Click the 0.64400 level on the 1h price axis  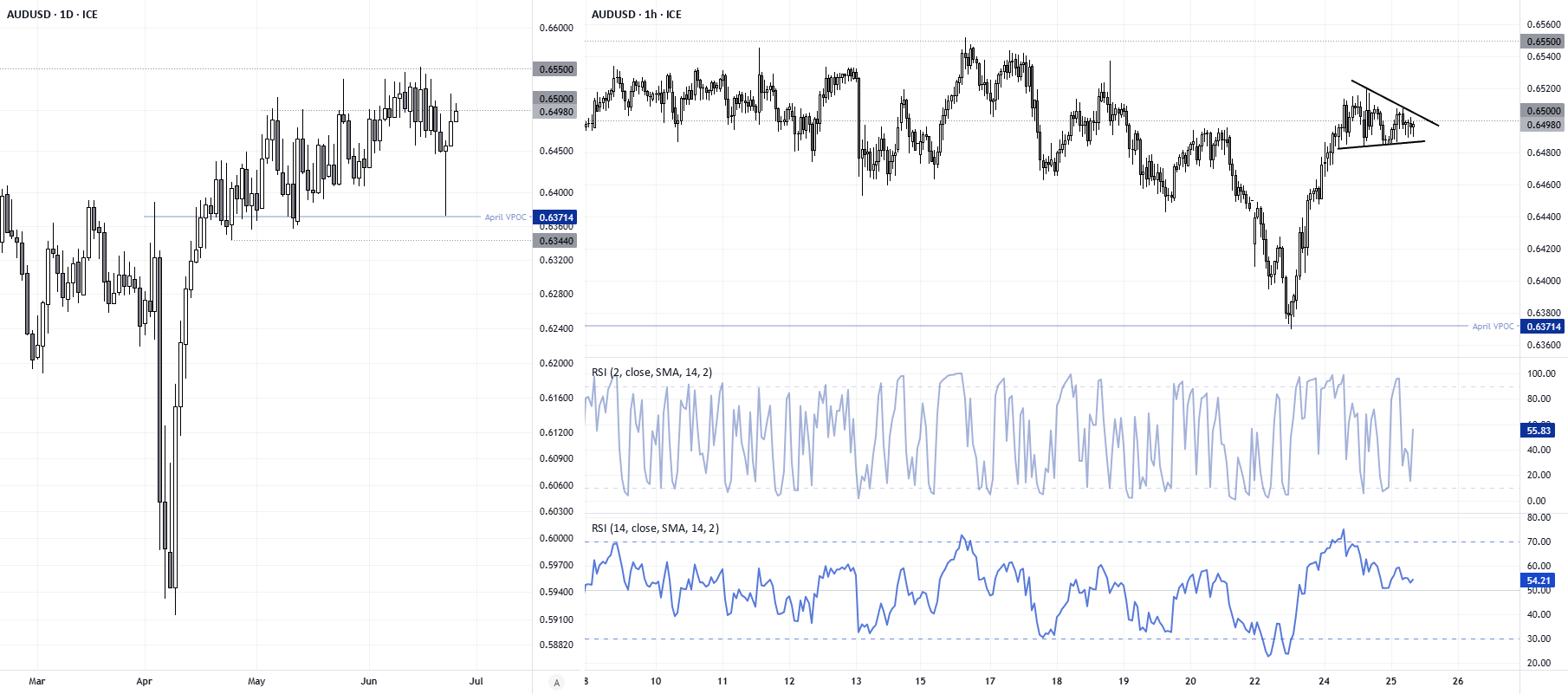click(x=1544, y=217)
